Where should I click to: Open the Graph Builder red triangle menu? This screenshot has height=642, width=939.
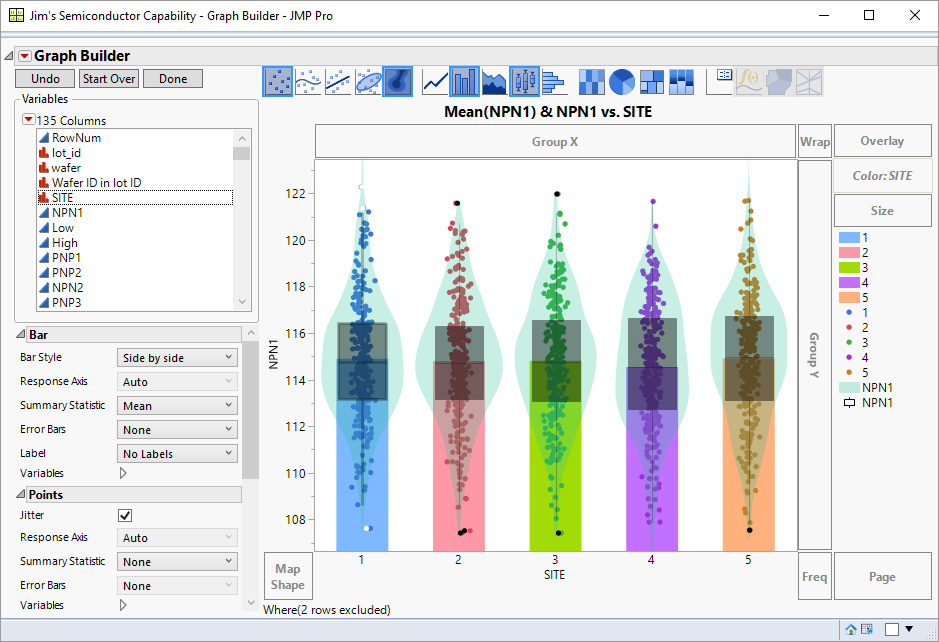[24, 55]
